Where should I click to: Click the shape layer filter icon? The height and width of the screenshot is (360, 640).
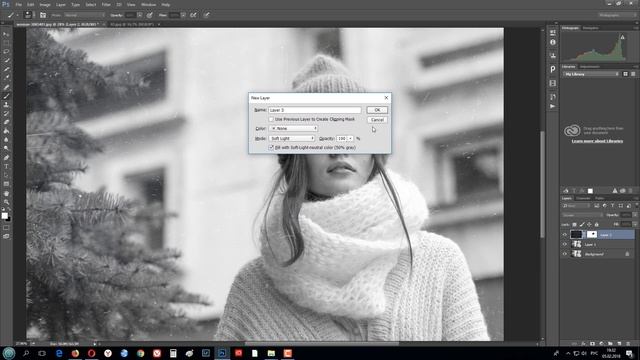click(621, 206)
